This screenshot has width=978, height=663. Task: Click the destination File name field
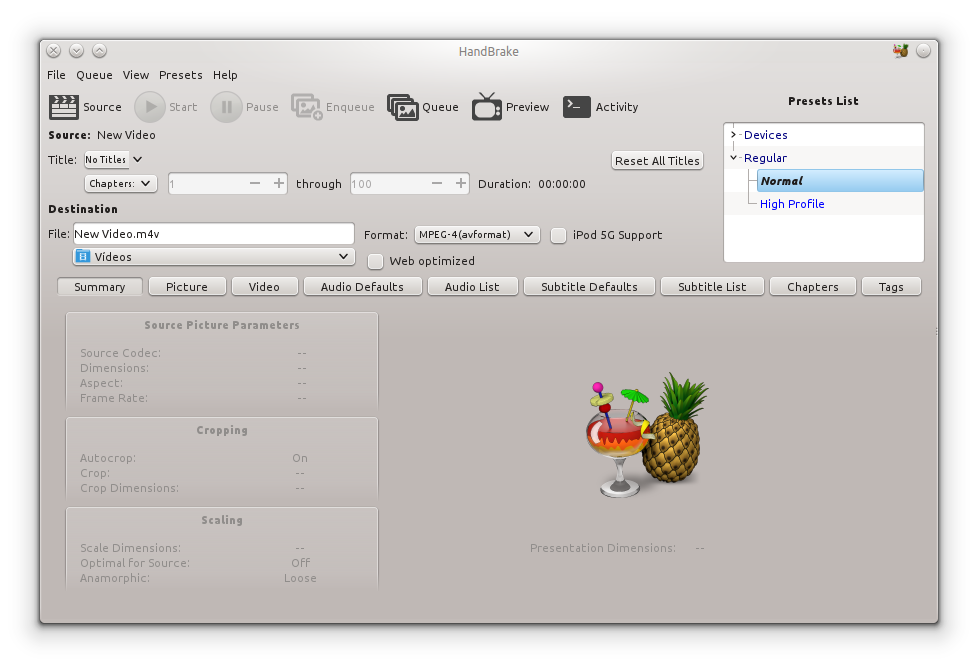pos(213,234)
